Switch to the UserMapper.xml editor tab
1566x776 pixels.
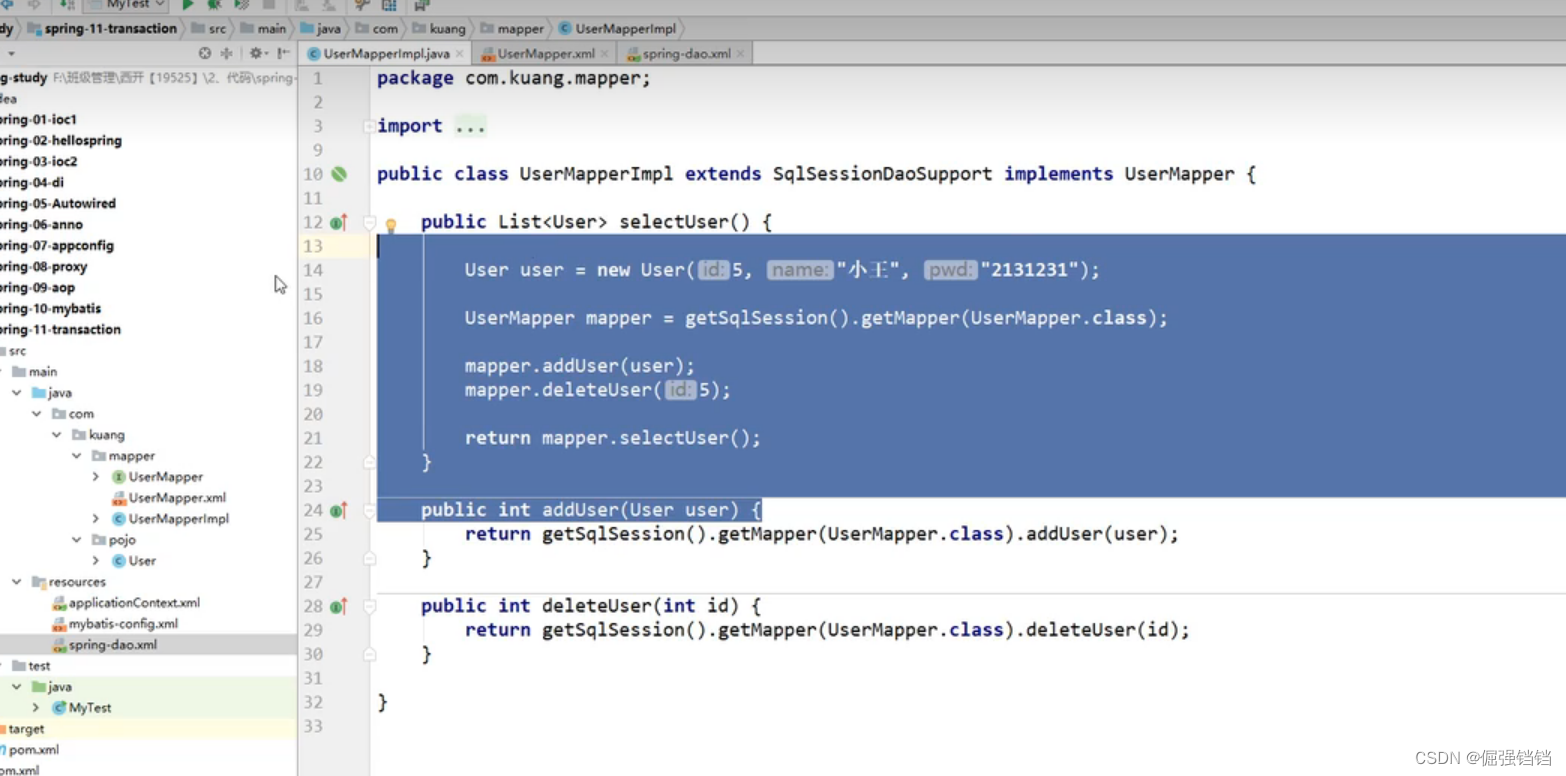point(546,54)
